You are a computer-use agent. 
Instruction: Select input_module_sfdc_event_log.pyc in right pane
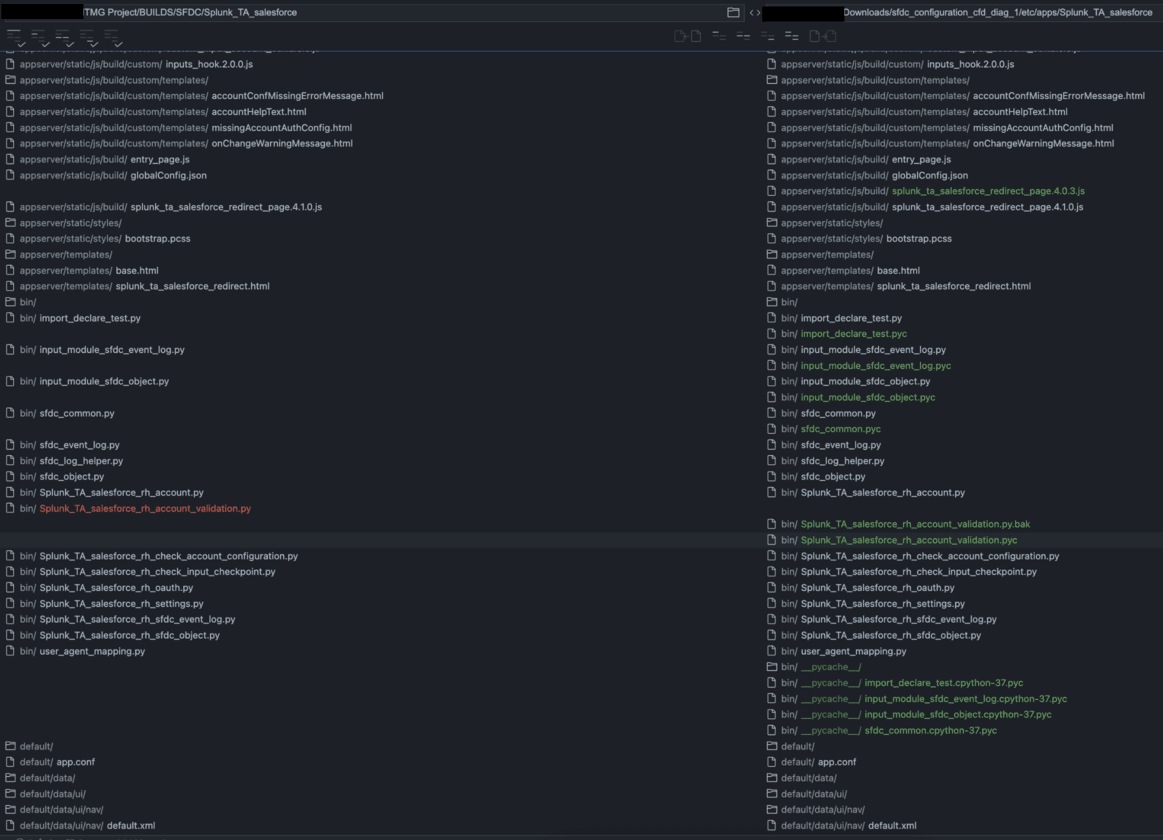(x=875, y=366)
